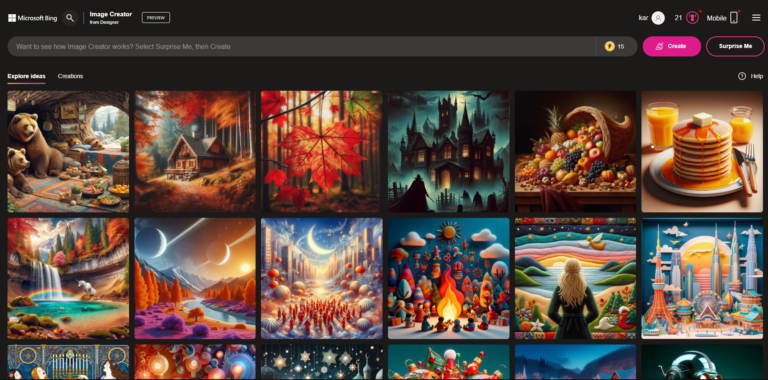Open the paper-craft city skyline image
Screen dimensions: 768x380
coord(702,279)
